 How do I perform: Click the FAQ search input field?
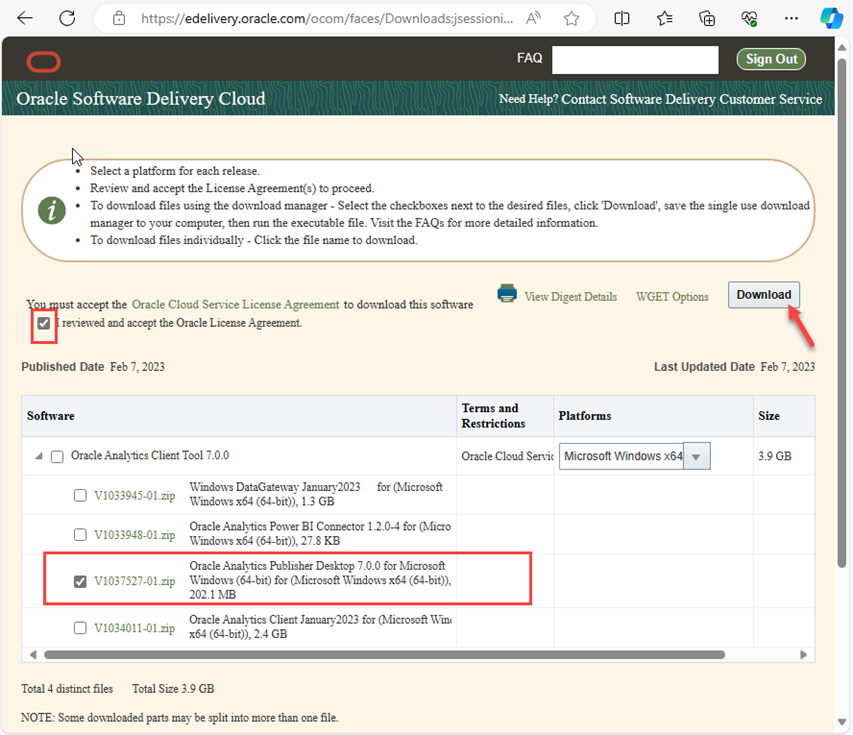(x=635, y=59)
